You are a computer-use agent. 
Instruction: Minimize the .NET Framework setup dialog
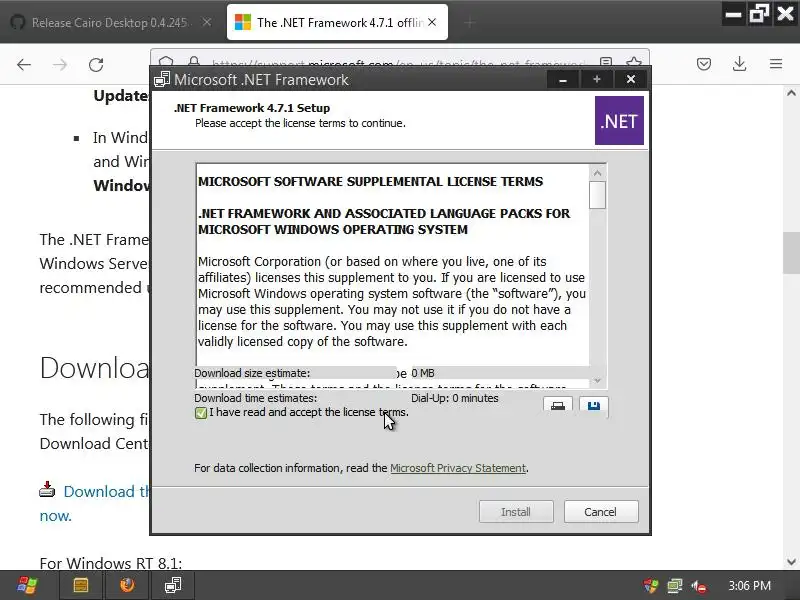tap(563, 80)
